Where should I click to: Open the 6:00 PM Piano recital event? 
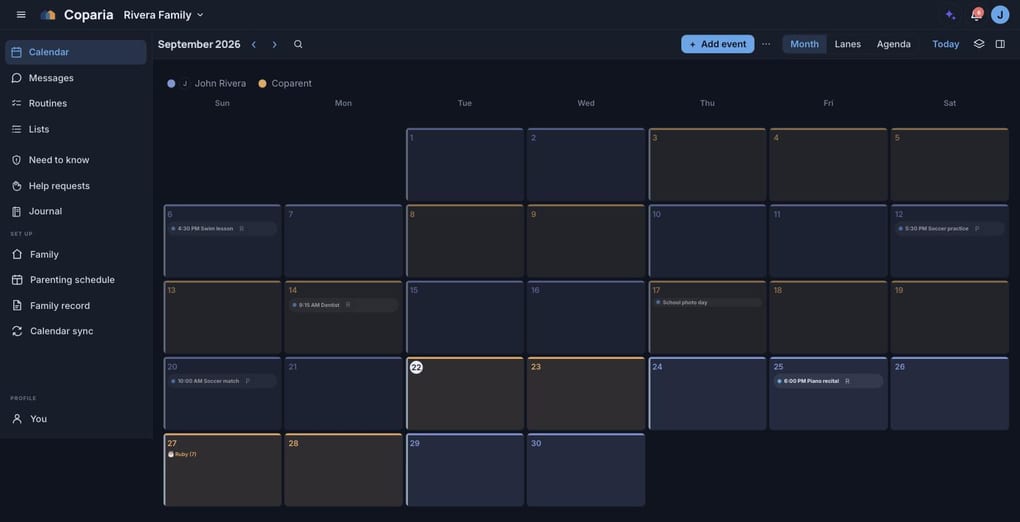pos(828,381)
